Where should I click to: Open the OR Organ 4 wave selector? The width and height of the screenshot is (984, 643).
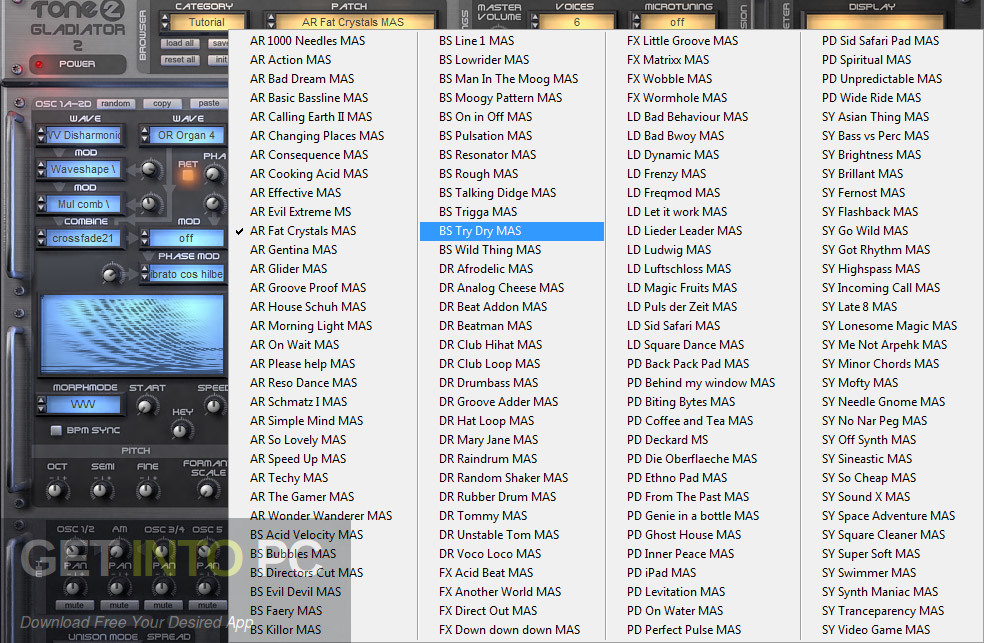click(186, 135)
